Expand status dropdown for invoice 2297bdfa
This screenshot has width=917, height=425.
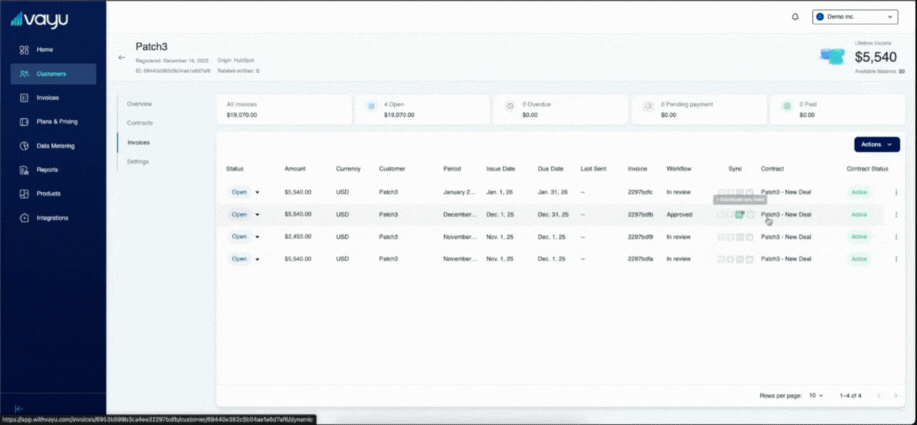257,259
